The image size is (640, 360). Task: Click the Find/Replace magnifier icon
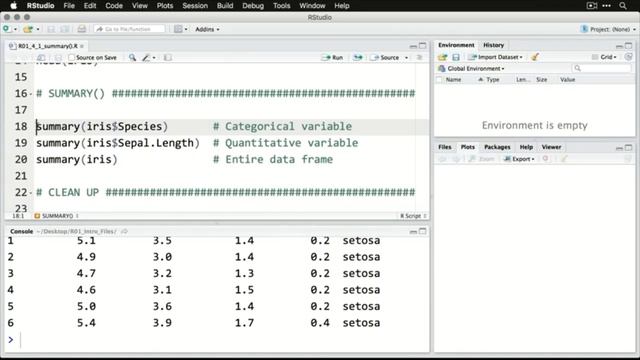pos(132,58)
